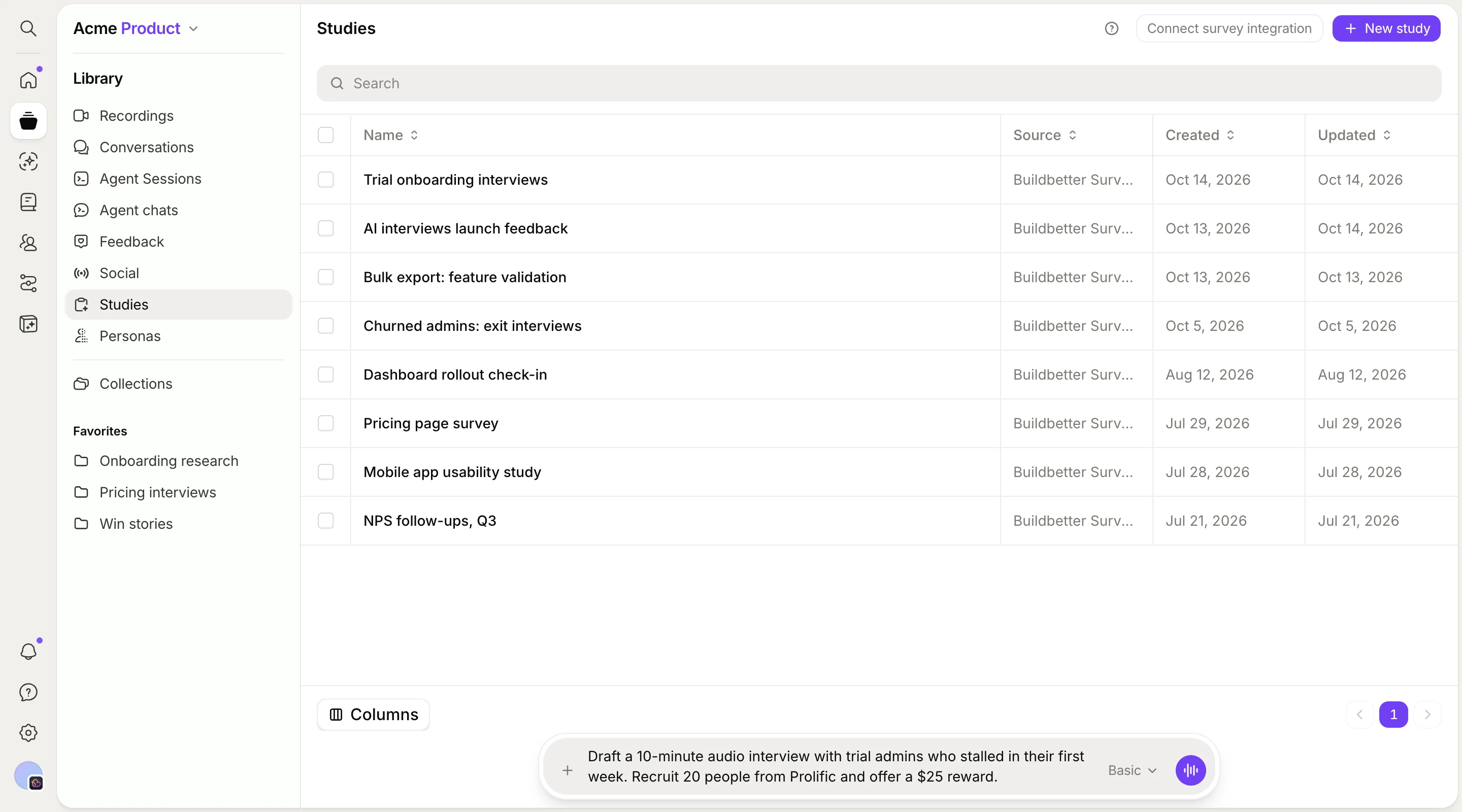
Task: Click the New study button
Action: 1386,28
